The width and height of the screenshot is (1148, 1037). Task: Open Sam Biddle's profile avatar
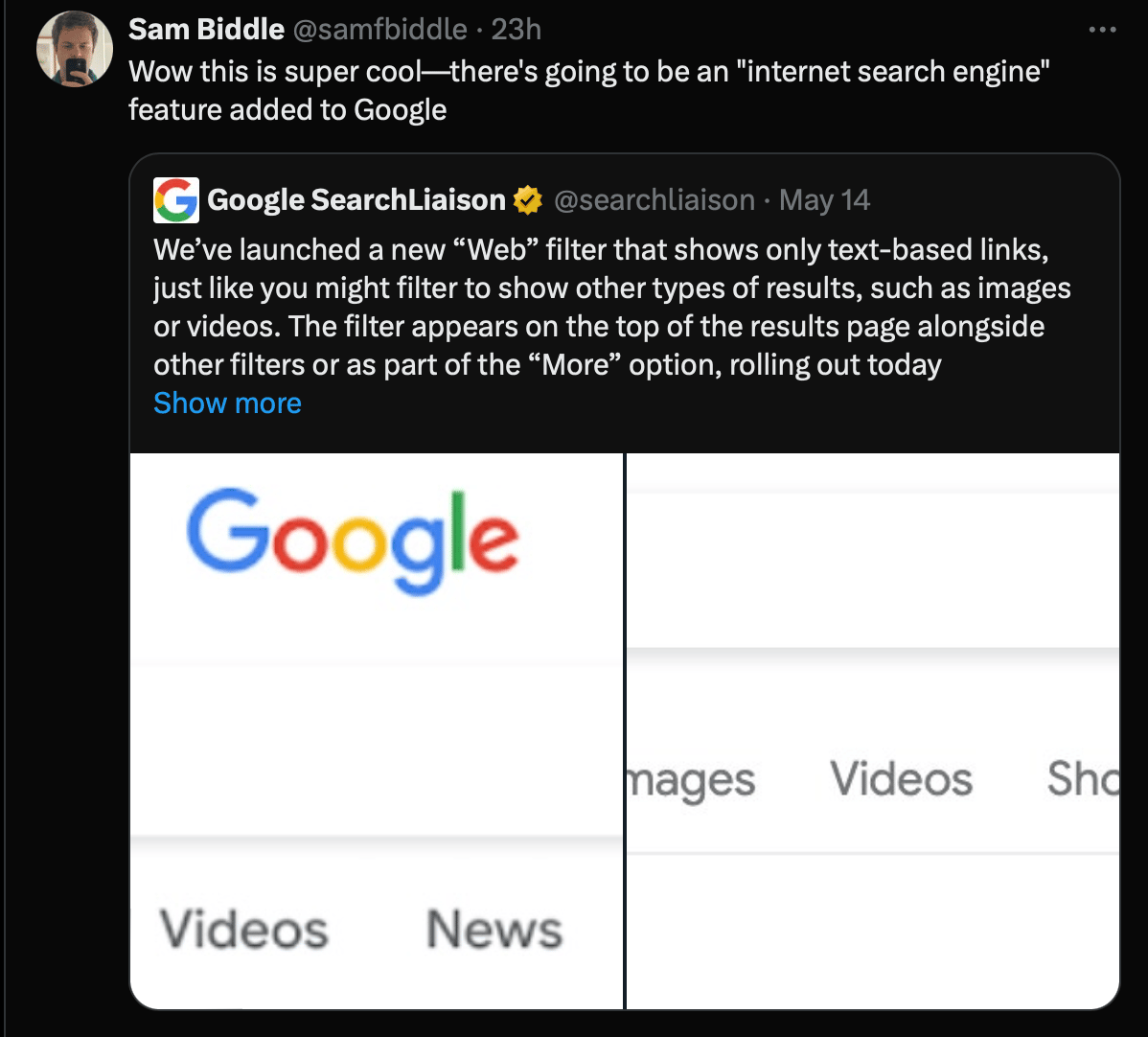[75, 49]
